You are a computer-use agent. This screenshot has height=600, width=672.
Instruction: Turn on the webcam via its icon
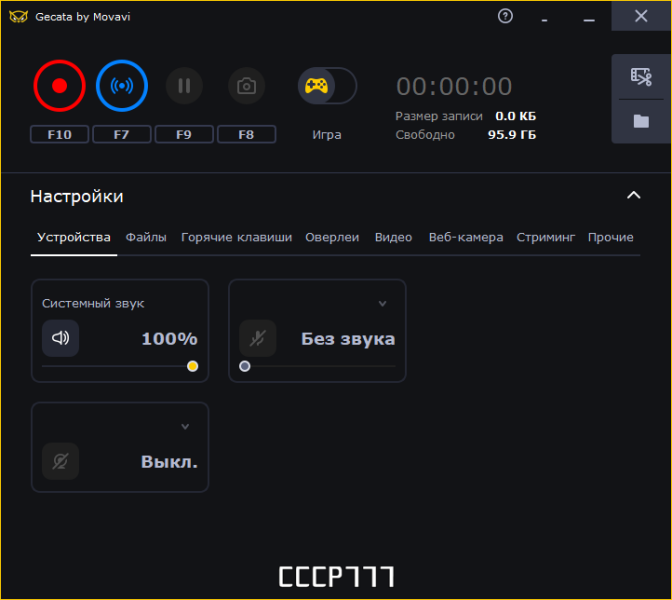coord(60,461)
